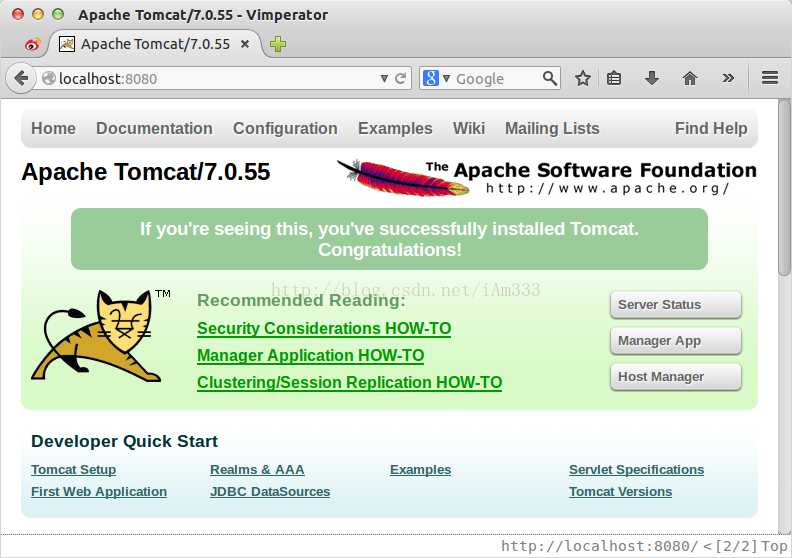Open Documentation in the navigation bar
Viewport: 792px width, 558px height.
[155, 128]
